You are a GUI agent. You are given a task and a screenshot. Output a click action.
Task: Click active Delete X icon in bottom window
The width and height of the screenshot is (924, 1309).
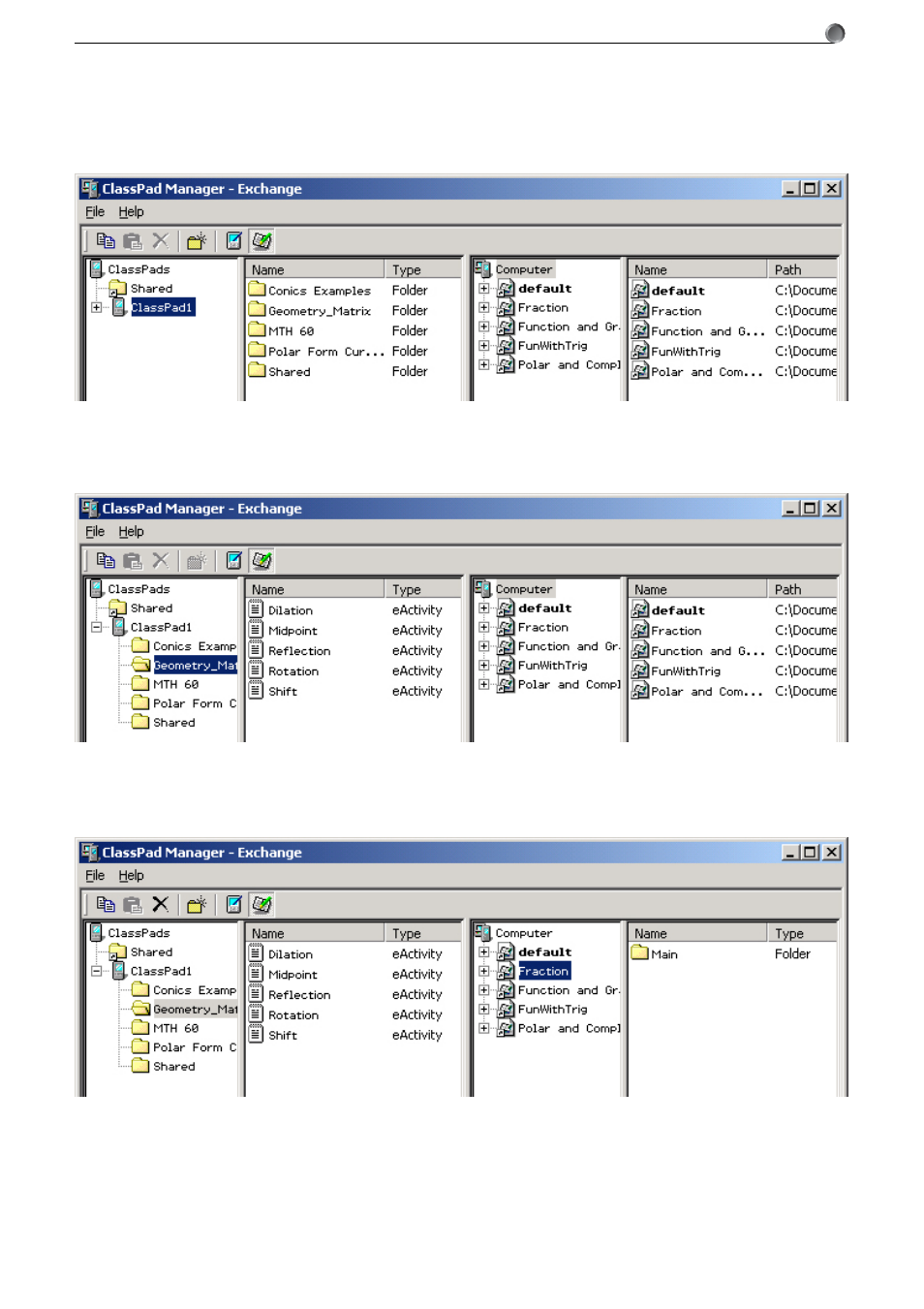[x=161, y=904]
